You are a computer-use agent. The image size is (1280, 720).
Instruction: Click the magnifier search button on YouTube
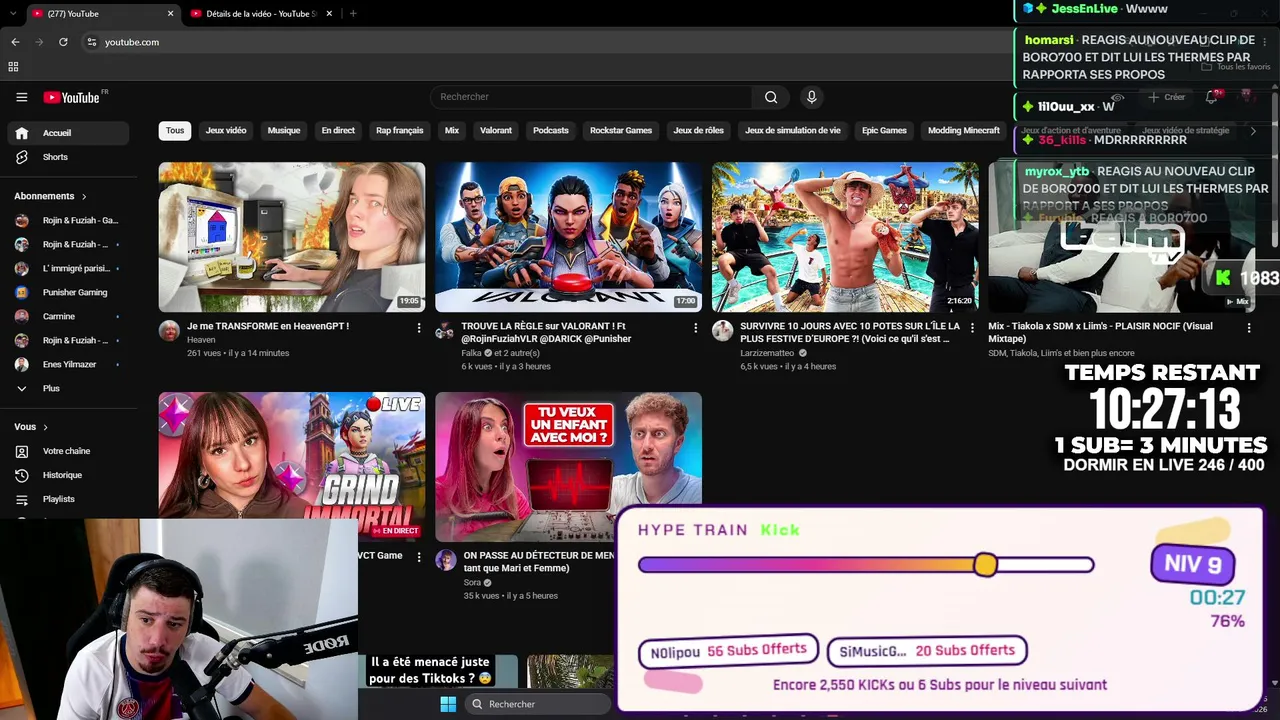tap(771, 97)
